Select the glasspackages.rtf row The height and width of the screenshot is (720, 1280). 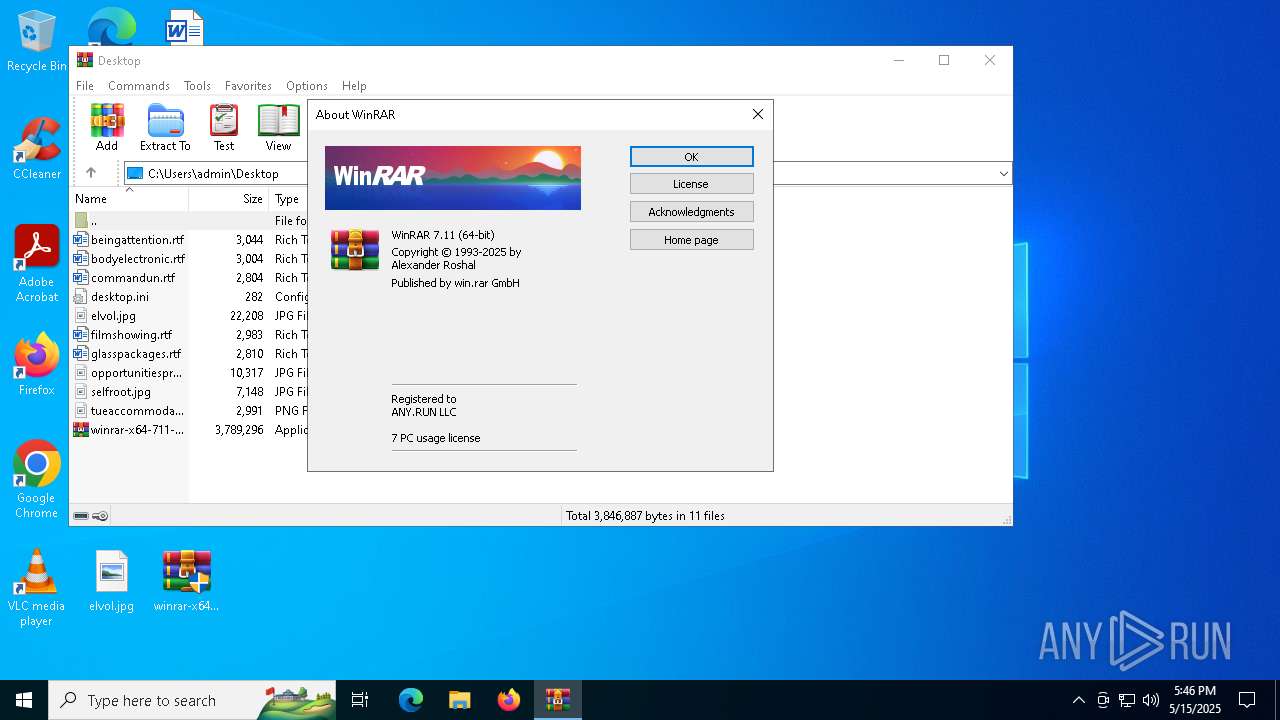point(130,354)
